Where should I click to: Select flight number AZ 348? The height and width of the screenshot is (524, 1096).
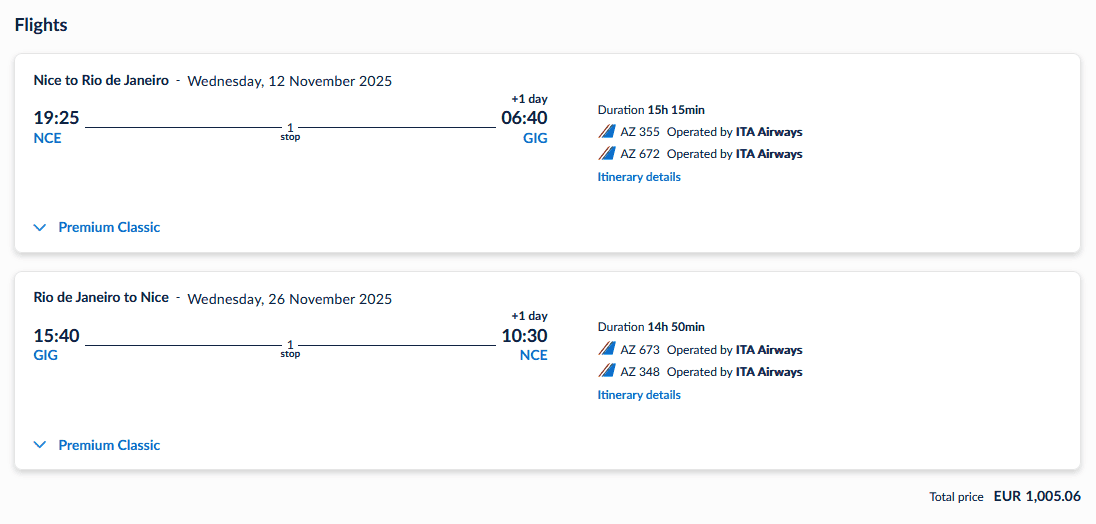(640, 372)
